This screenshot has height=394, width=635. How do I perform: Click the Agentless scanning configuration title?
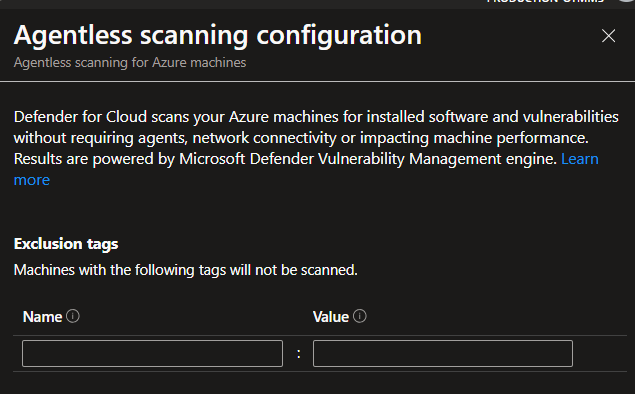coord(217,35)
